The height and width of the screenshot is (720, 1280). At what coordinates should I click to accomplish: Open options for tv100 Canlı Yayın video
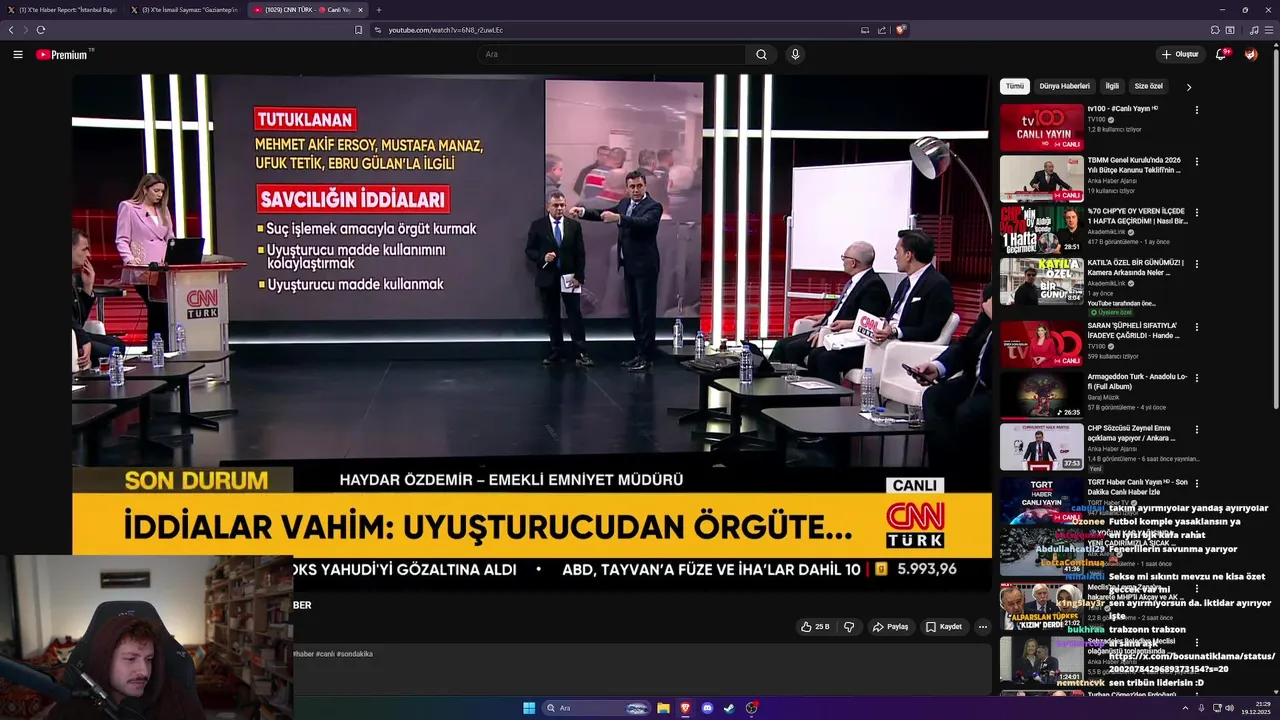(1196, 110)
